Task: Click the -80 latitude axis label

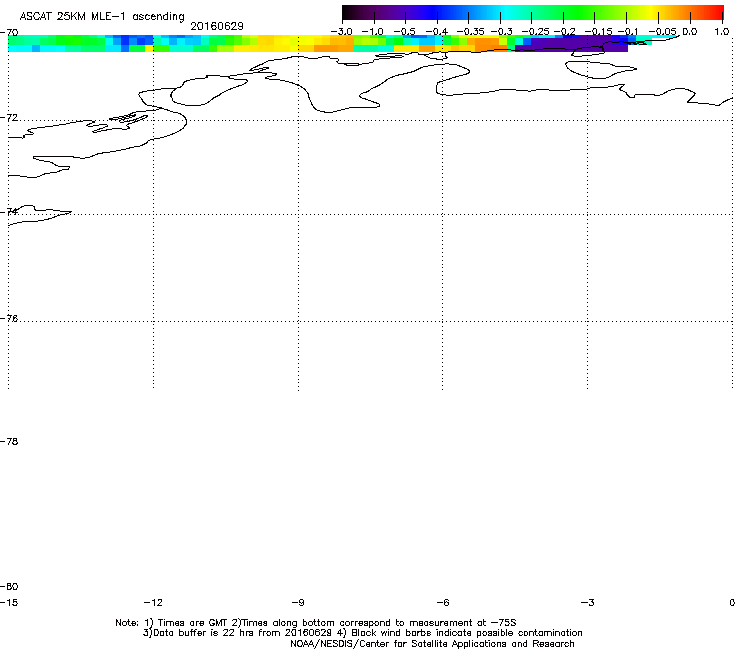Action: [x=9, y=587]
